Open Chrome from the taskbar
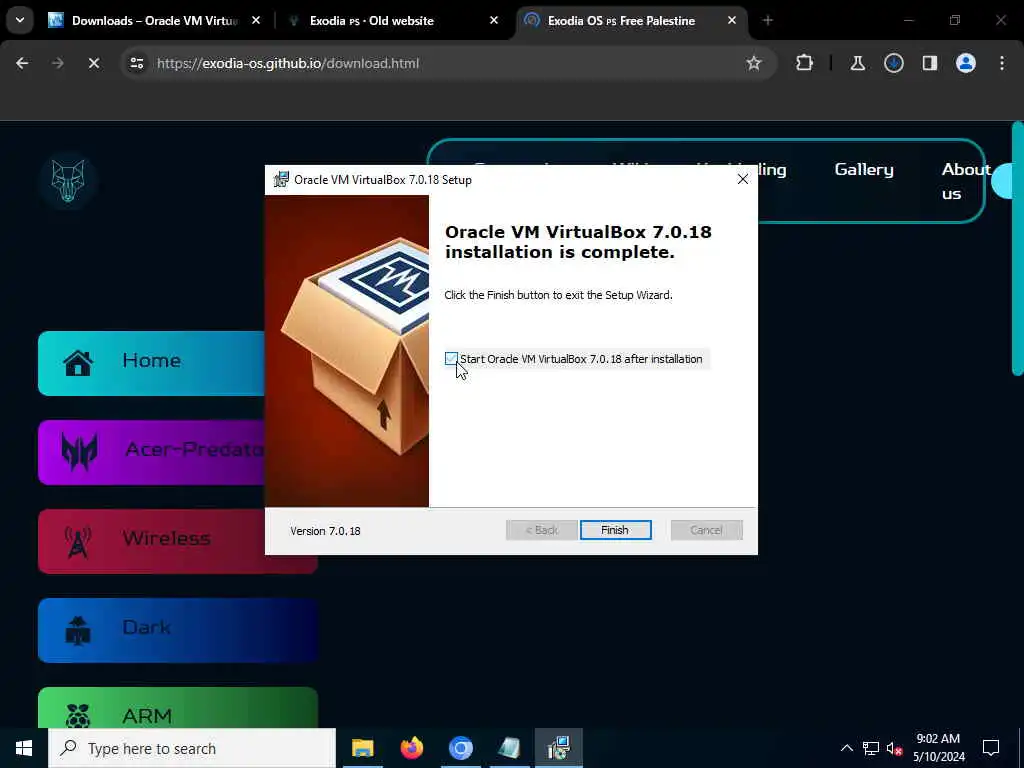This screenshot has width=1024, height=768. pyautogui.click(x=460, y=748)
